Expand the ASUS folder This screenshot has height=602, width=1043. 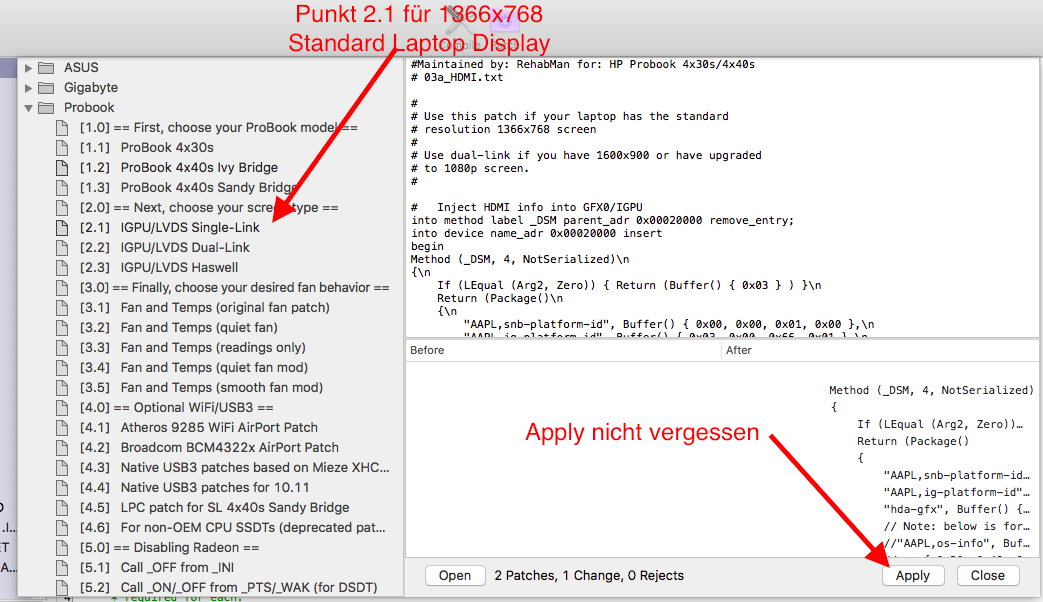(x=28, y=68)
